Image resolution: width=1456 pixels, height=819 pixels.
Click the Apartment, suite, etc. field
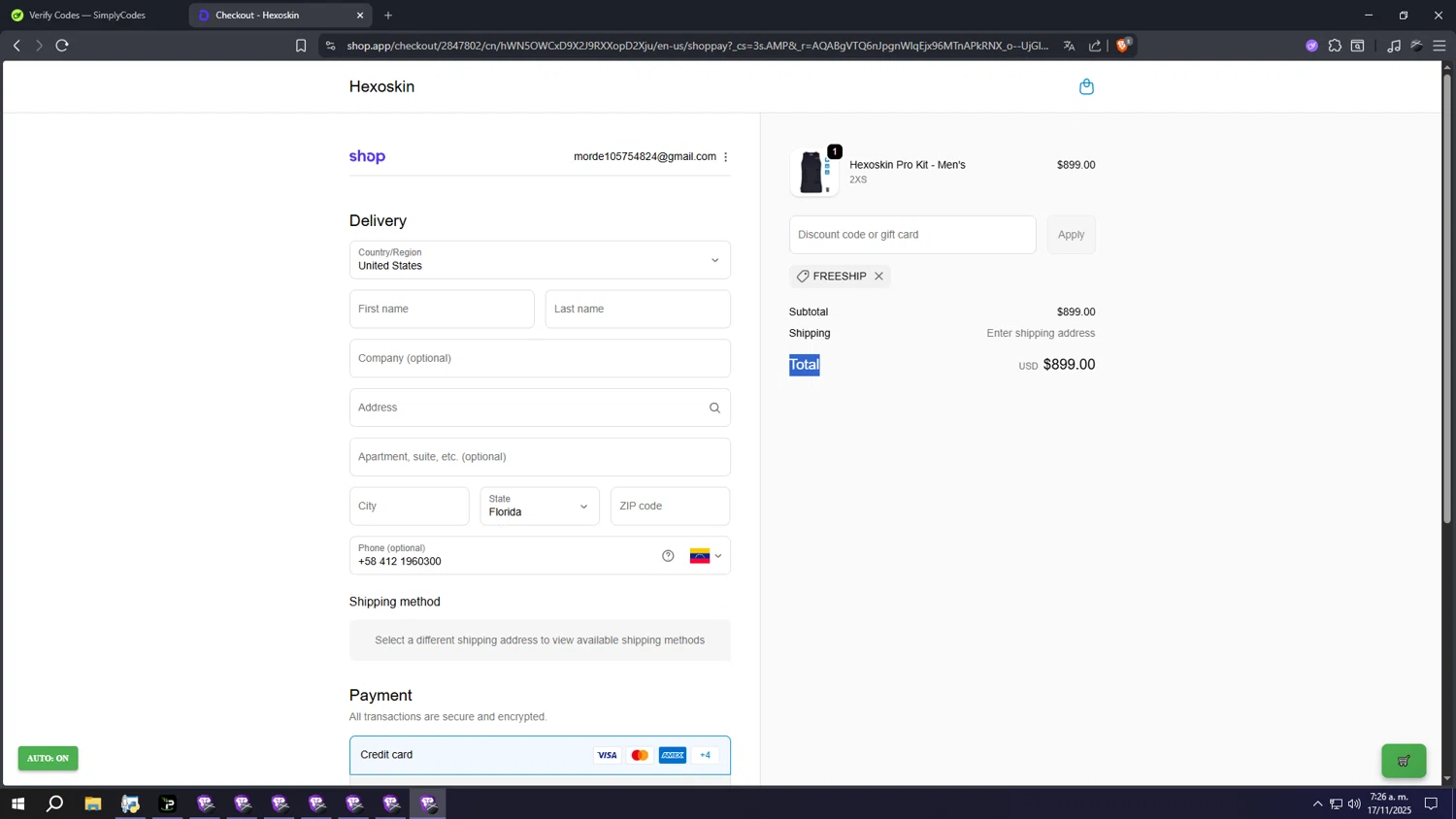(x=540, y=457)
